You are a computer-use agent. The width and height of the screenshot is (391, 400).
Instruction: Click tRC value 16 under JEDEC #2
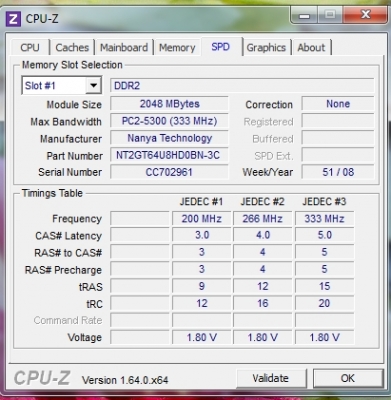(x=263, y=303)
